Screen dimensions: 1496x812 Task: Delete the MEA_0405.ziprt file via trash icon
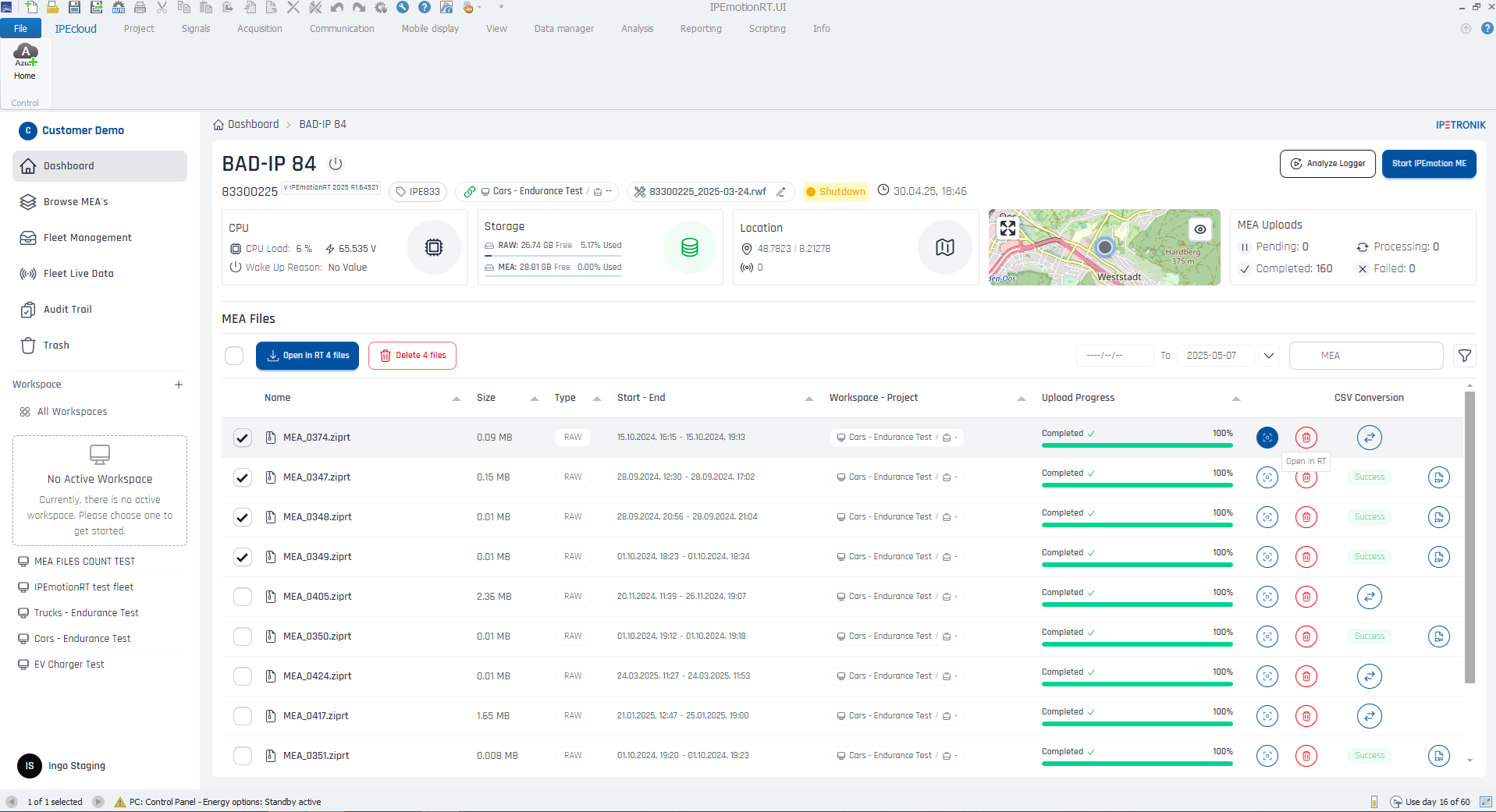point(1306,597)
